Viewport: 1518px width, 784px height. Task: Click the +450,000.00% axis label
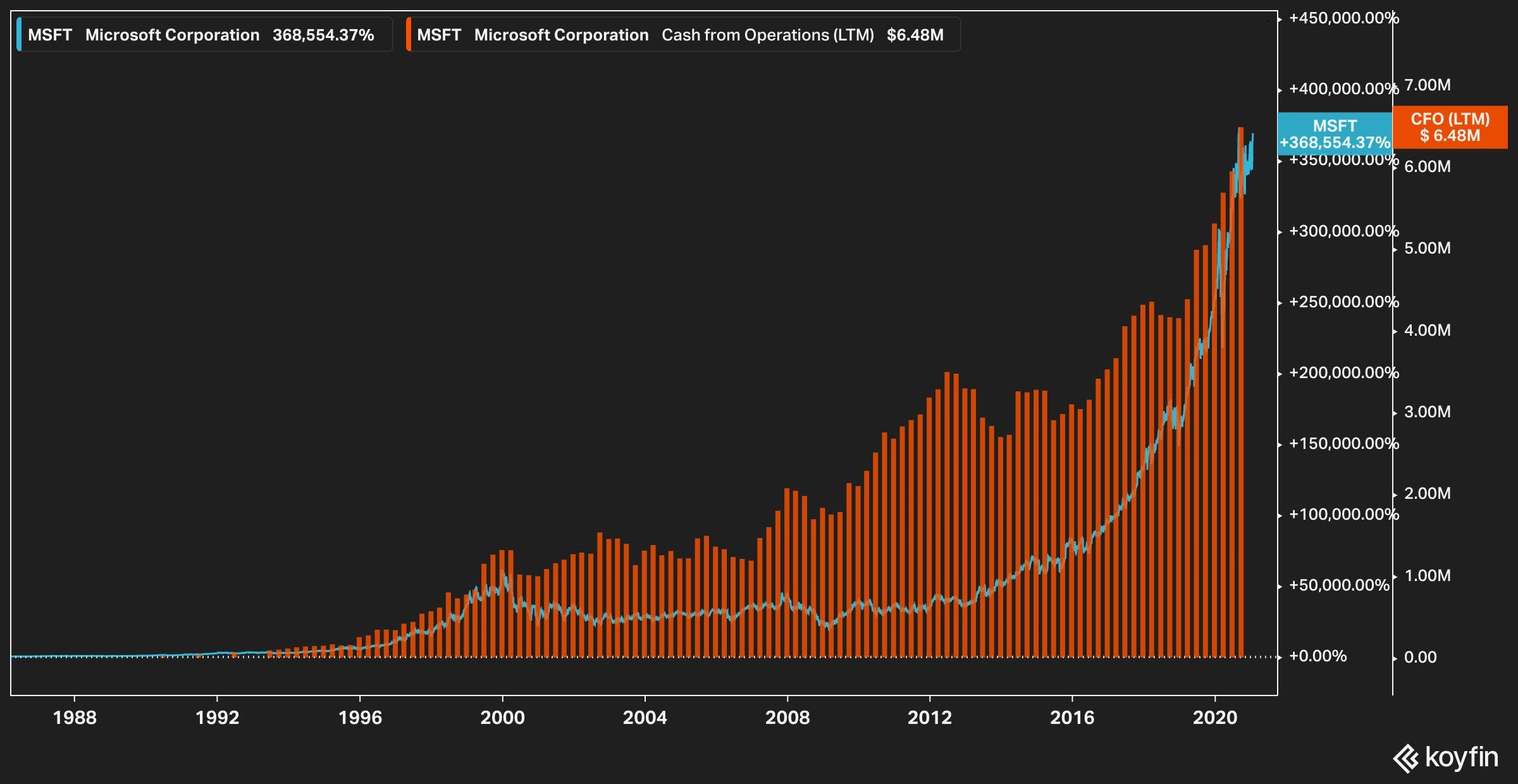1343,18
